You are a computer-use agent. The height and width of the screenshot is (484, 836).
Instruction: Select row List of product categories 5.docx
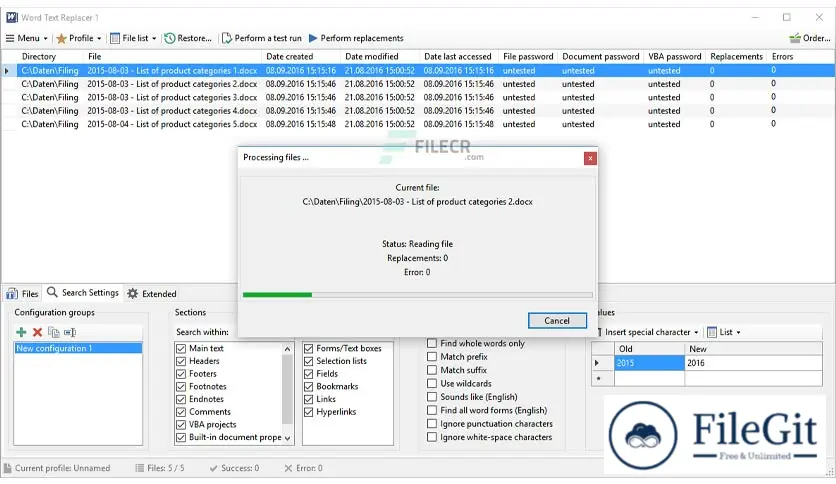[418, 124]
